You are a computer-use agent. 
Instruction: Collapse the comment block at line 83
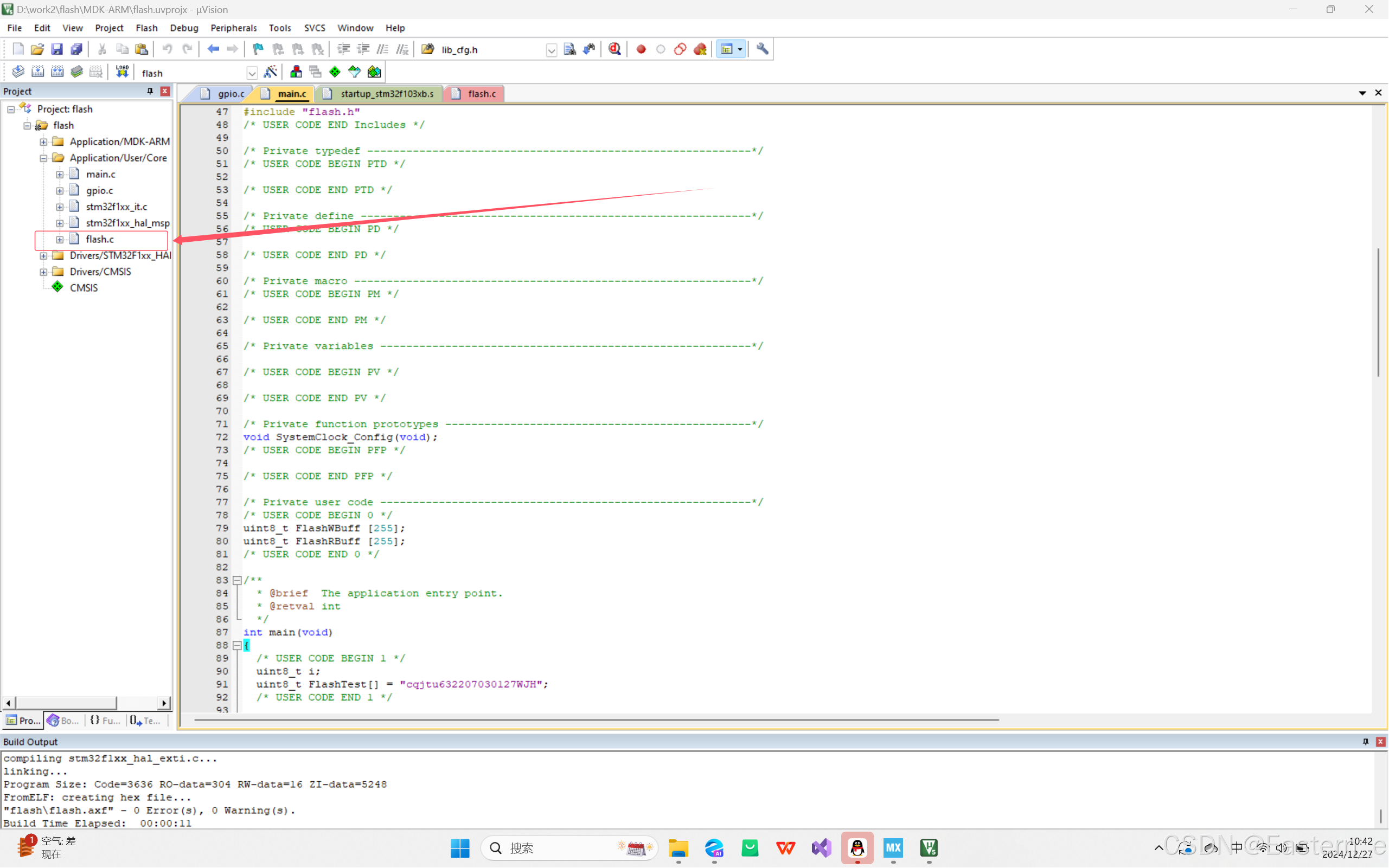[236, 581]
